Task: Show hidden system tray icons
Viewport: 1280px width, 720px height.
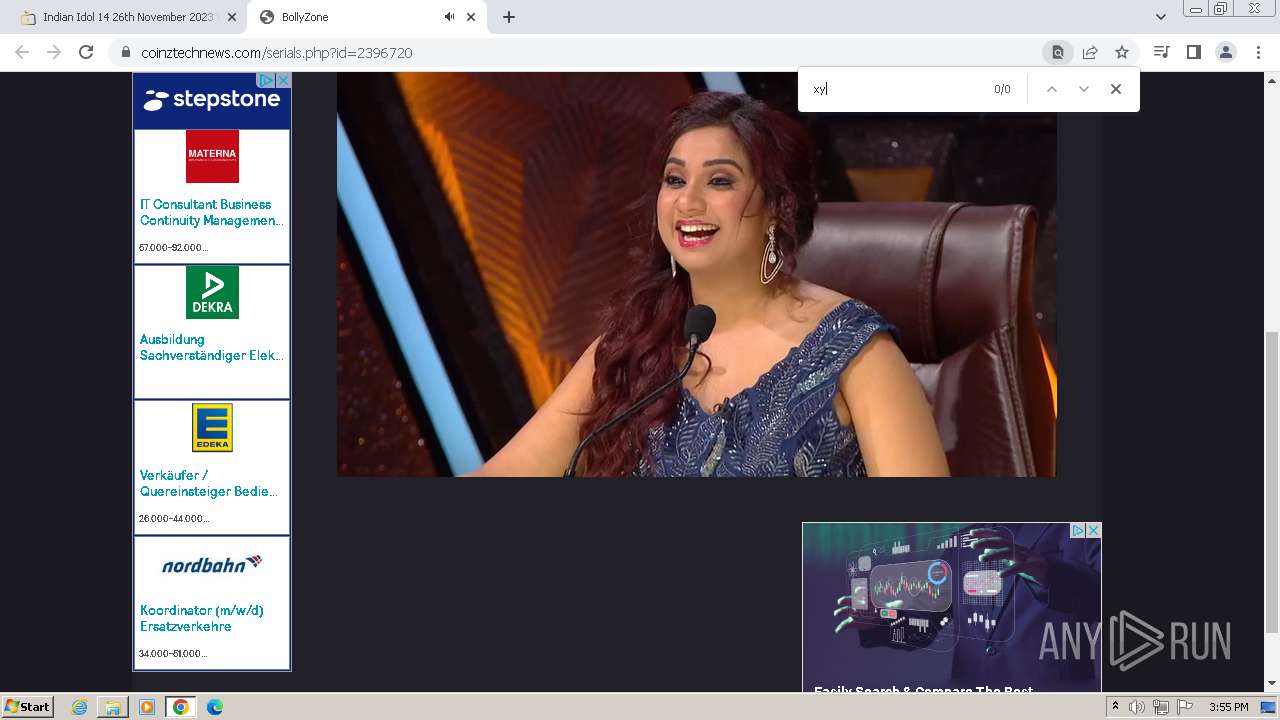Action: pos(1115,707)
